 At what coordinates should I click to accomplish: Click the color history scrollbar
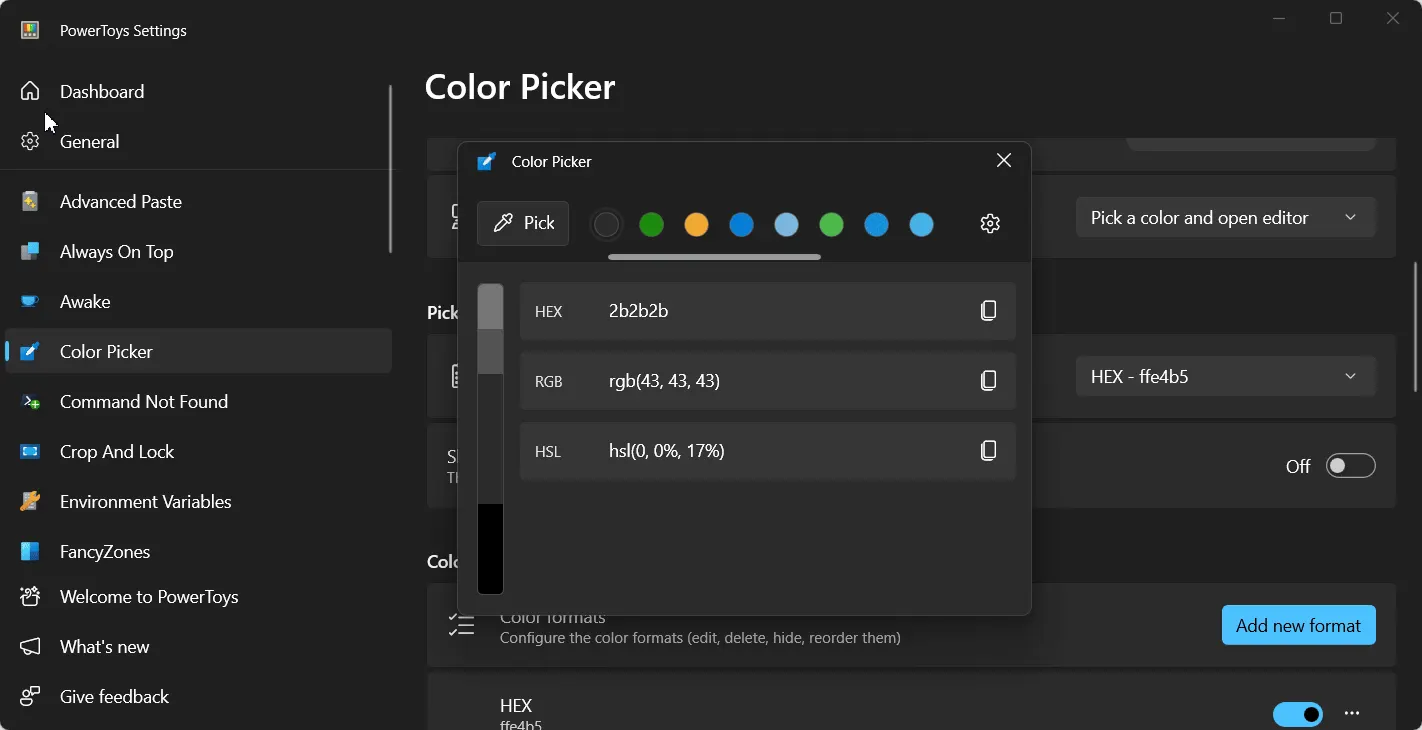pyautogui.click(x=714, y=257)
